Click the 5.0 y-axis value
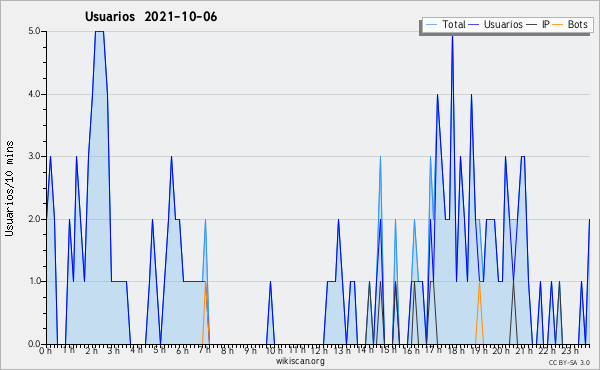Viewport: 600px width, 370px height. click(x=34, y=31)
